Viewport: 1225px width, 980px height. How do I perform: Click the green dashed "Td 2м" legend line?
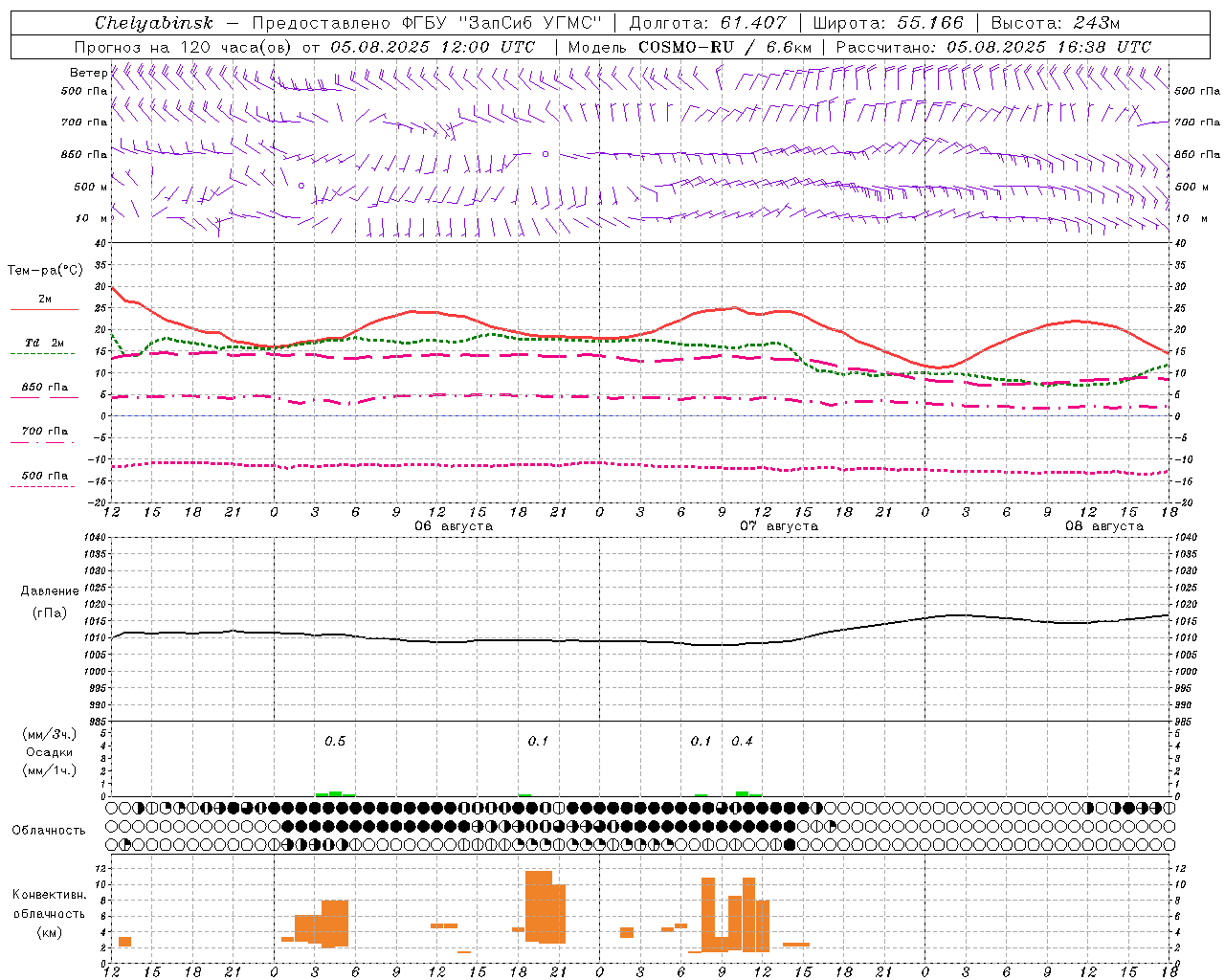click(x=42, y=353)
